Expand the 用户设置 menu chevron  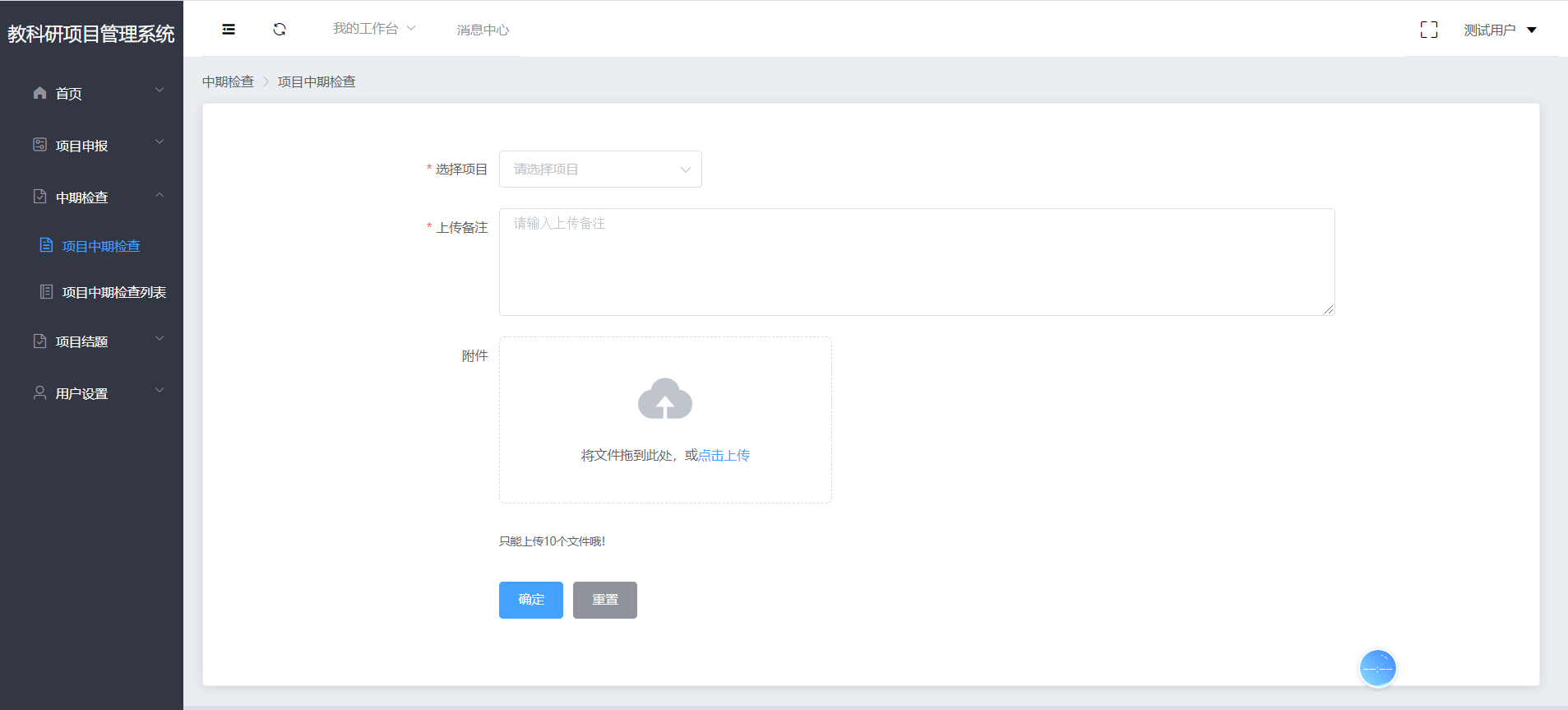[160, 390]
